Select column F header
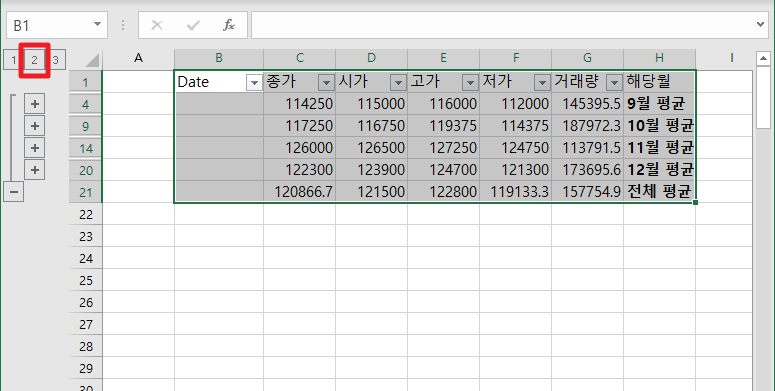This screenshot has width=775, height=391. [x=516, y=59]
